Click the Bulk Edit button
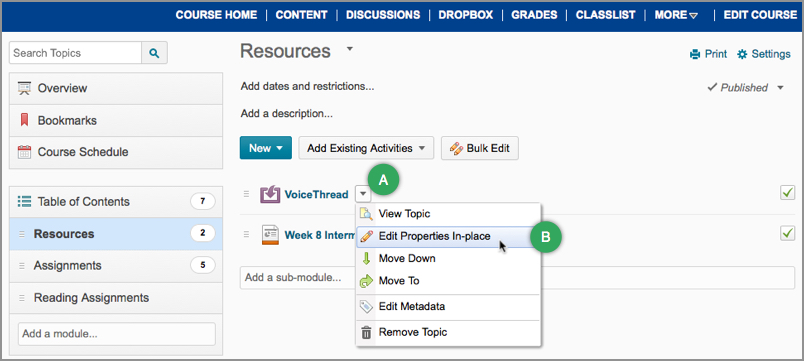The image size is (804, 361). point(480,148)
